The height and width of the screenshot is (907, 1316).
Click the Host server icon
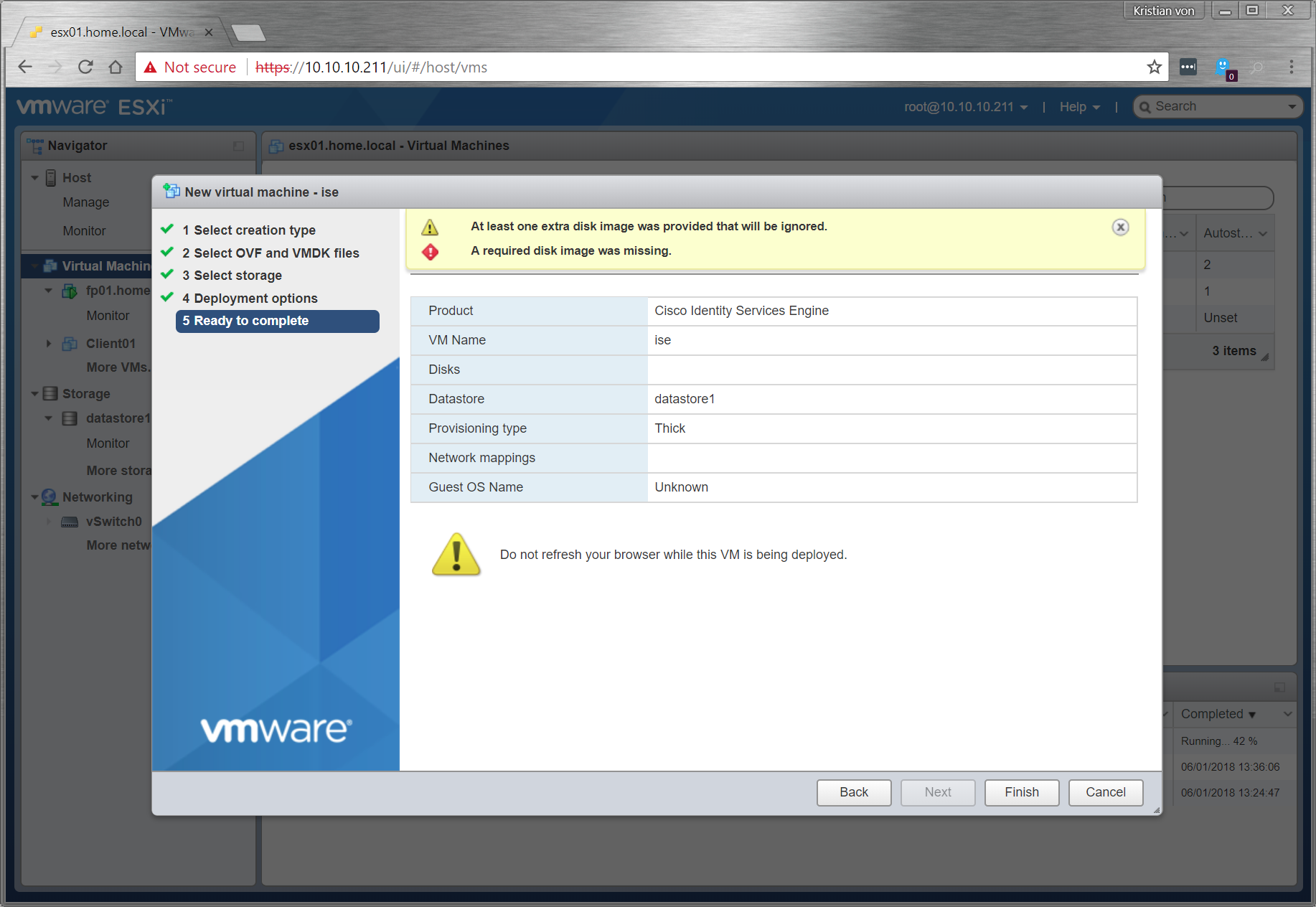(51, 178)
